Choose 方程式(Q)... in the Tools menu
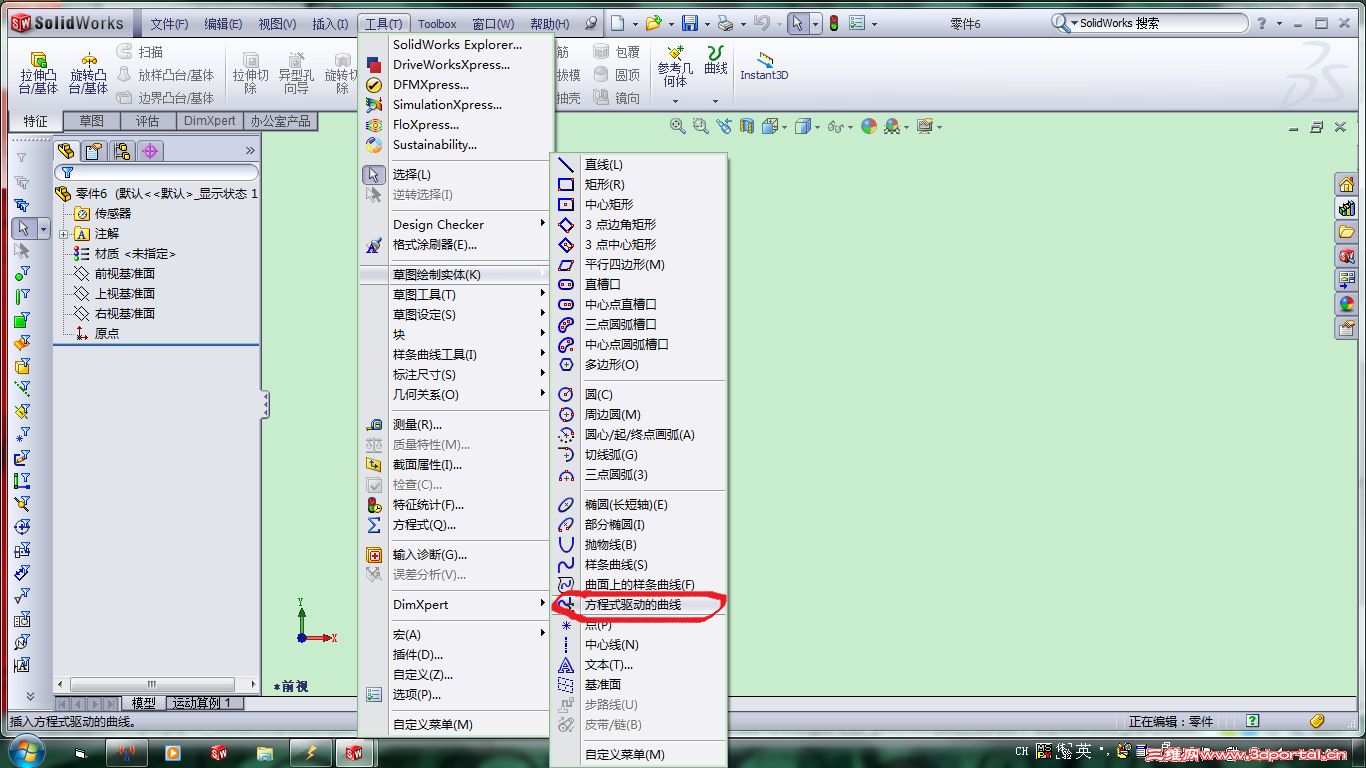 [x=456, y=524]
